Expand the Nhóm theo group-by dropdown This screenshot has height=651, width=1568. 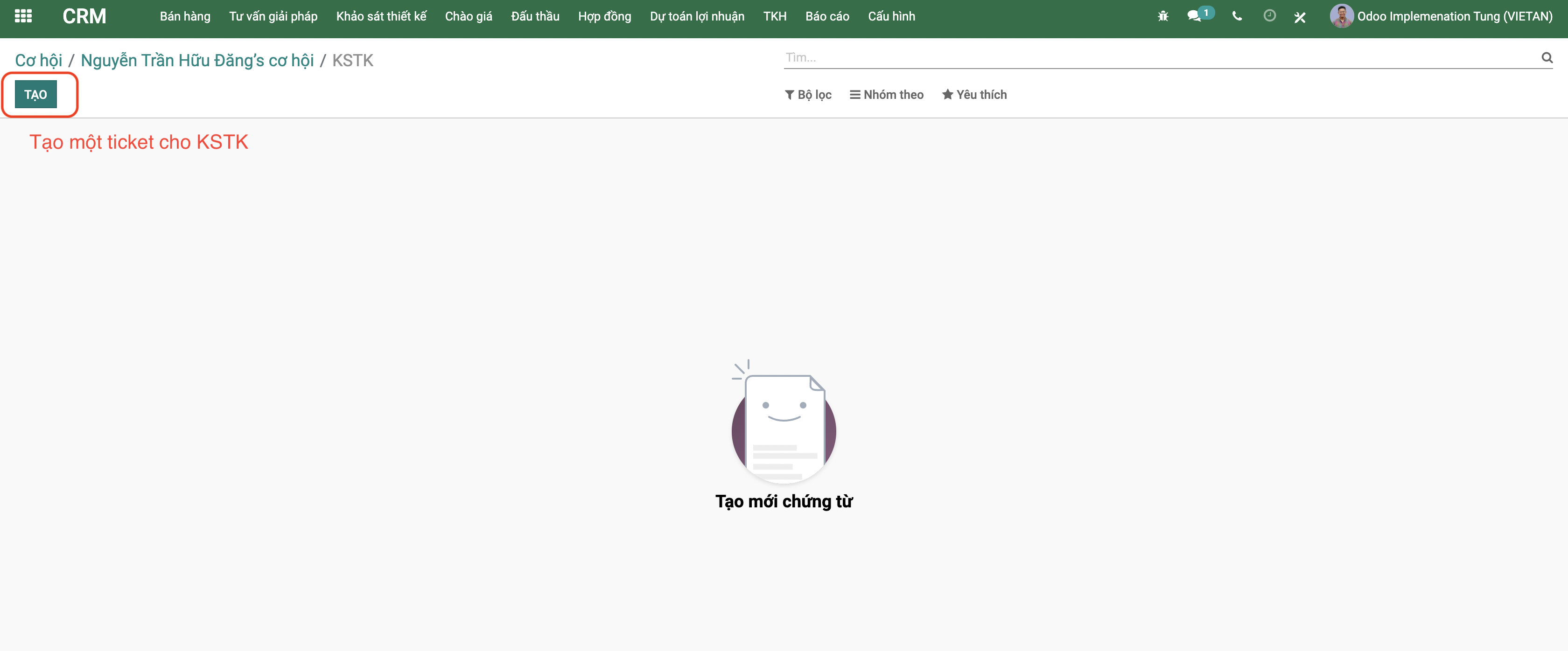pos(886,94)
